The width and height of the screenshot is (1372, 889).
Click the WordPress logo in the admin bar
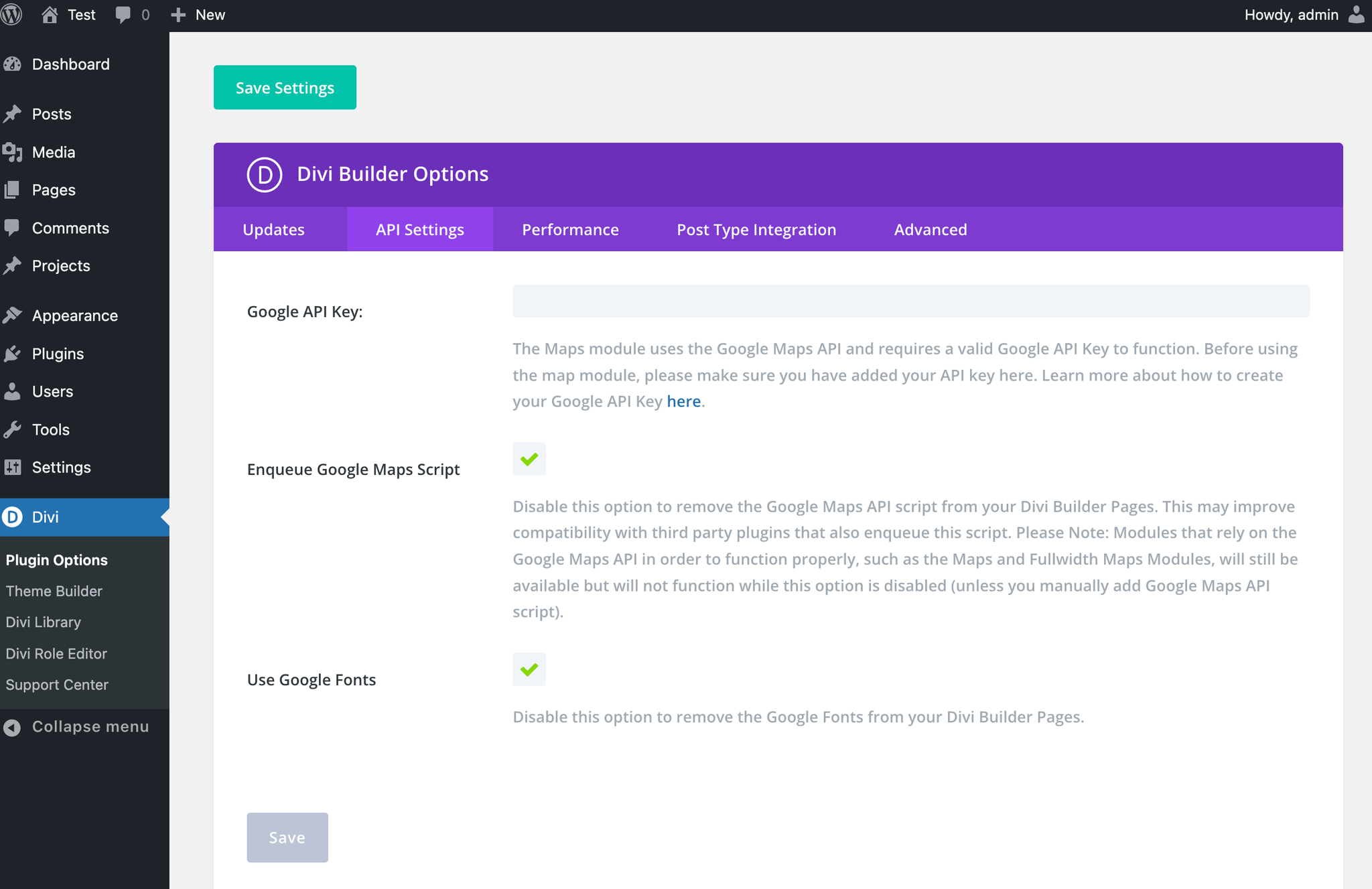coord(11,14)
